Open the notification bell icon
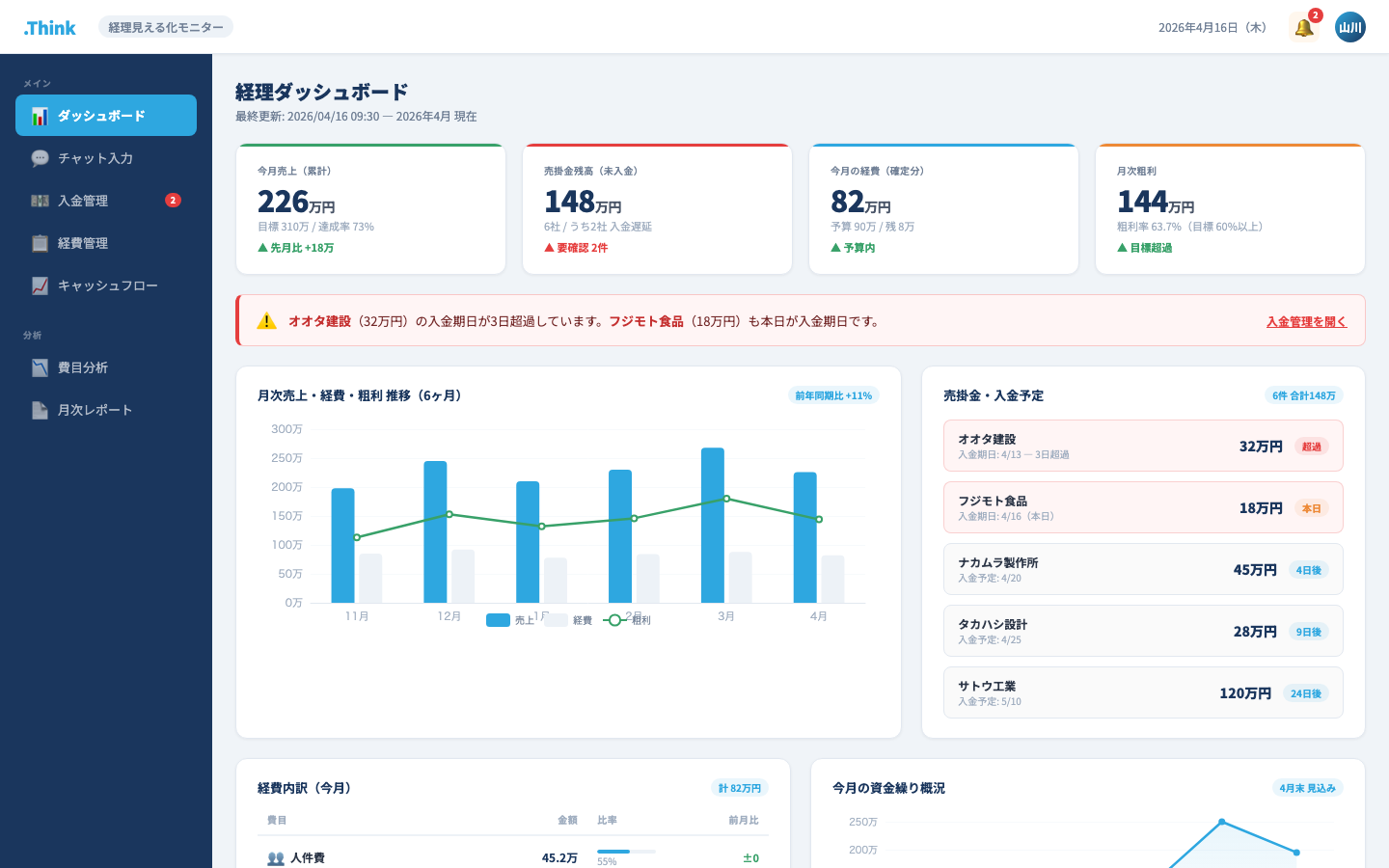The height and width of the screenshot is (868, 1389). (1304, 27)
